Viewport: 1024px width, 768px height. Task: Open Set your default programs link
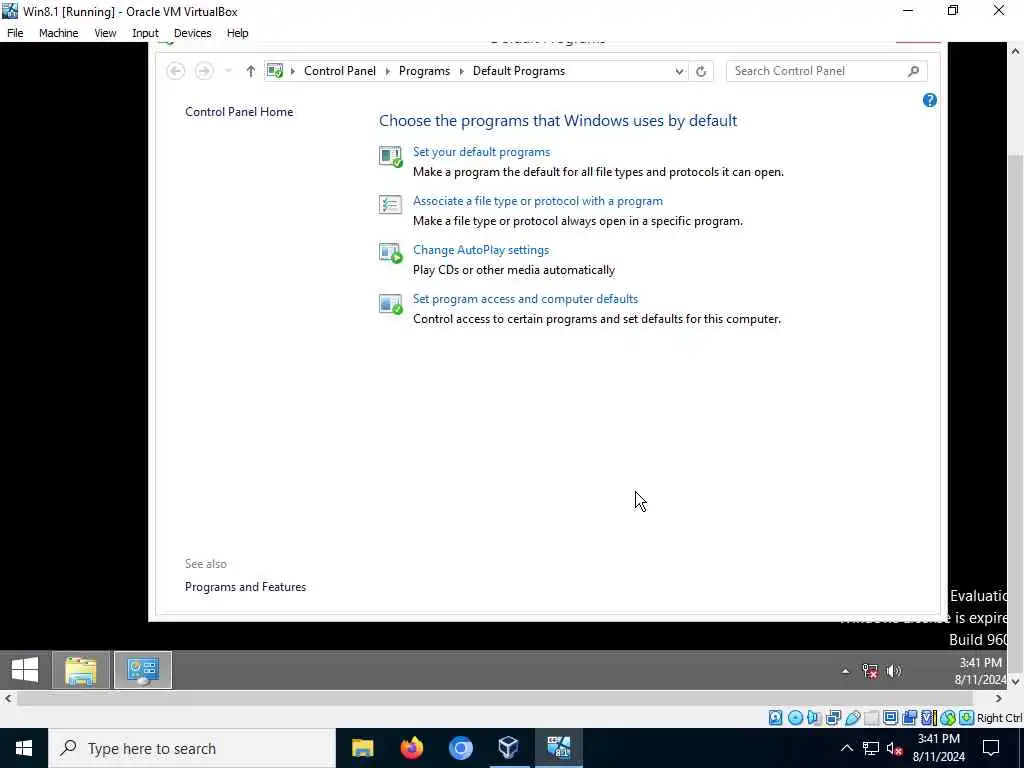[x=481, y=152]
